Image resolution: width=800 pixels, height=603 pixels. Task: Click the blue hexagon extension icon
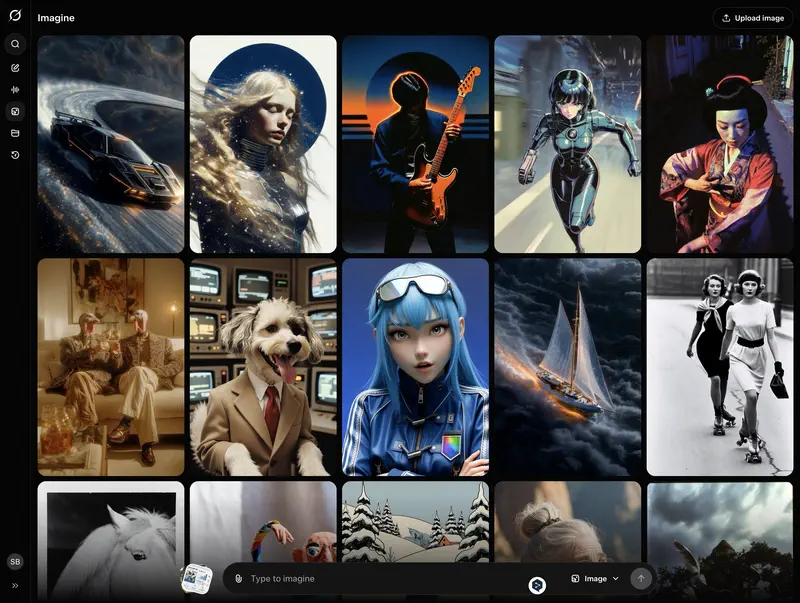tap(536, 584)
